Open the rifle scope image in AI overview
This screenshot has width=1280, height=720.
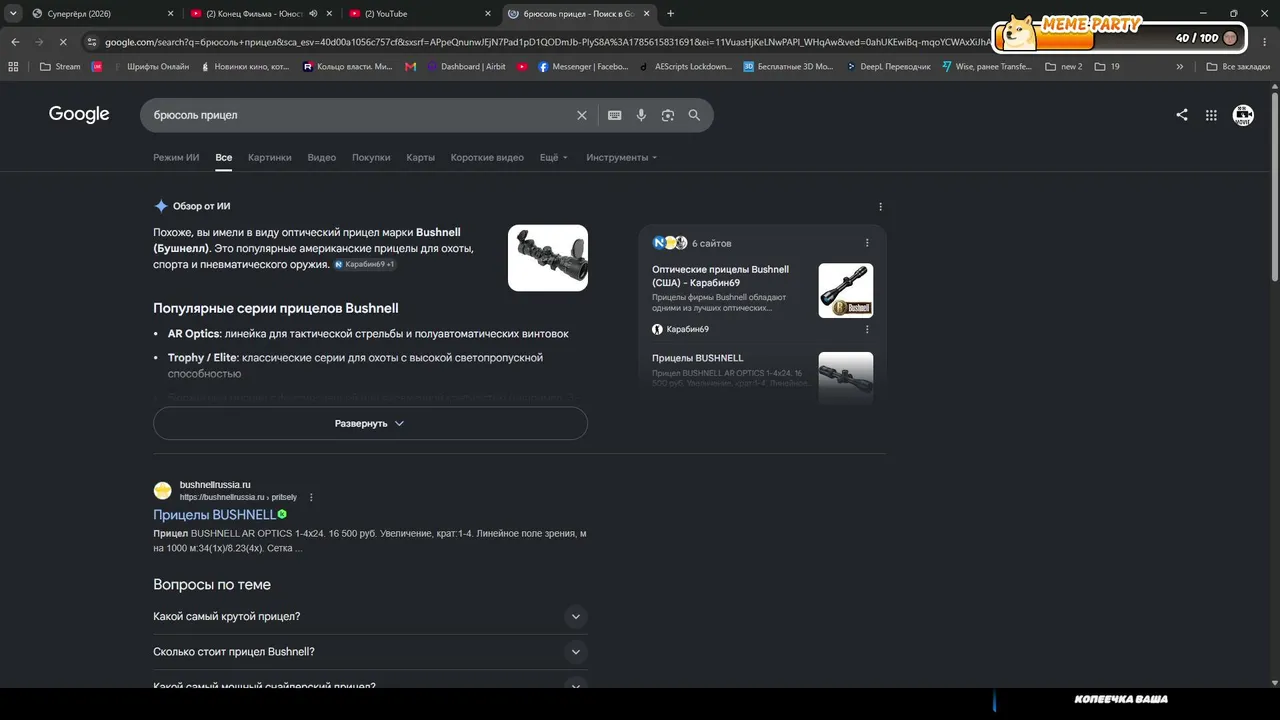point(548,258)
